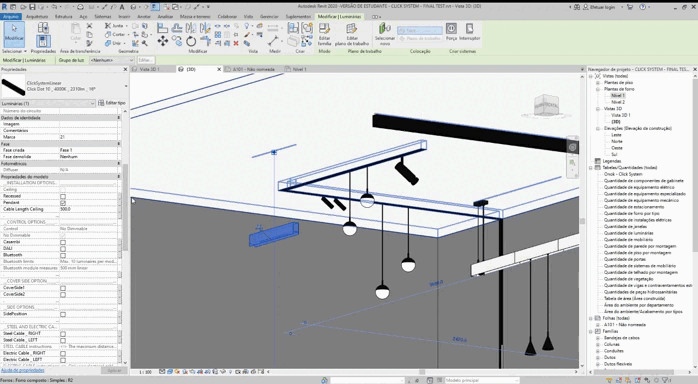Open the Grupo de luz dropdown
Image resolution: width=698 pixels, height=384 pixels.
coord(111,60)
